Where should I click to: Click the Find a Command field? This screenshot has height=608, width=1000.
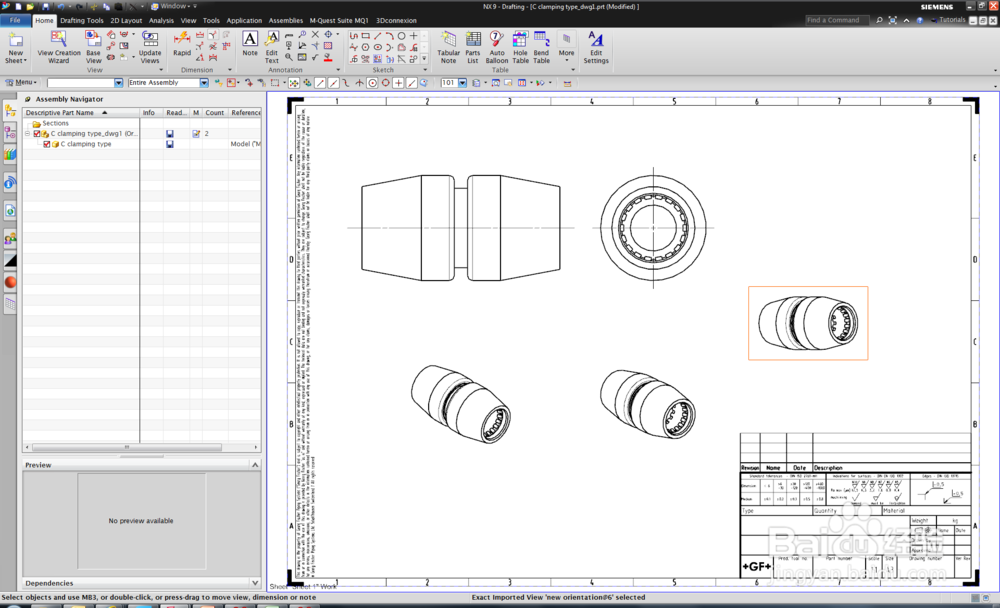[x=837, y=20]
